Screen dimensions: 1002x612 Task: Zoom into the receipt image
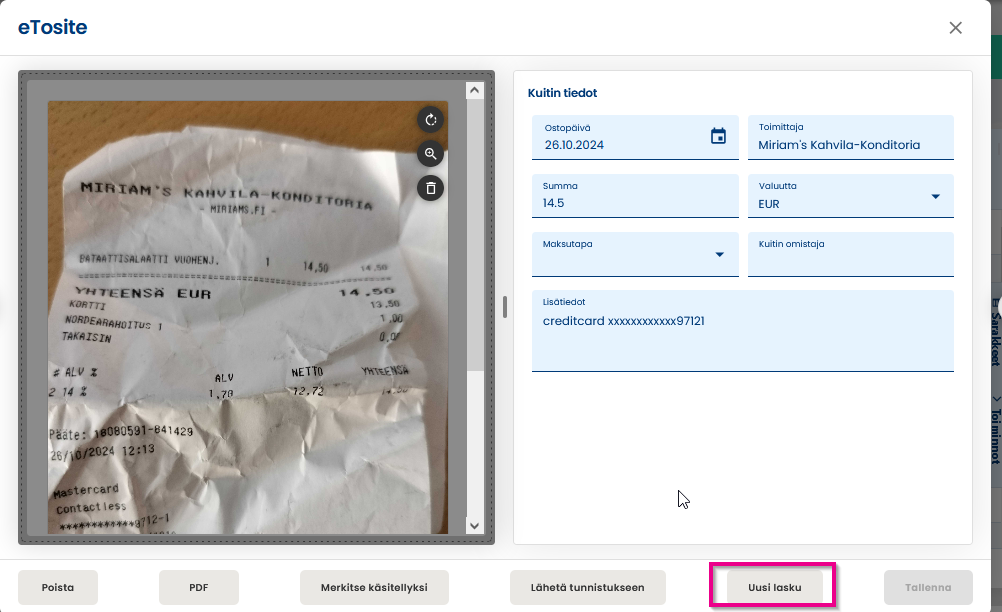point(431,154)
